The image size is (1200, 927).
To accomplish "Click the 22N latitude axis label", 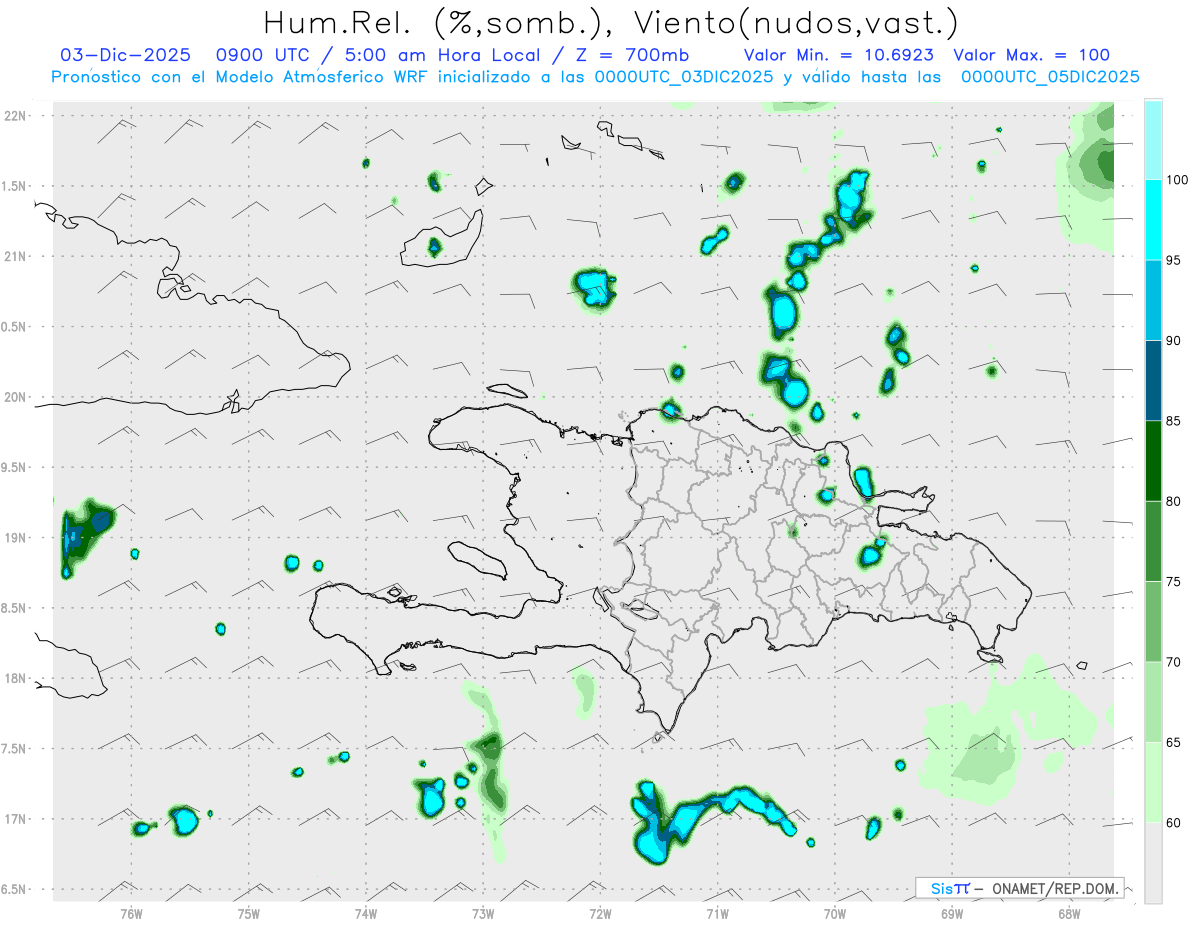I will click(x=16, y=115).
